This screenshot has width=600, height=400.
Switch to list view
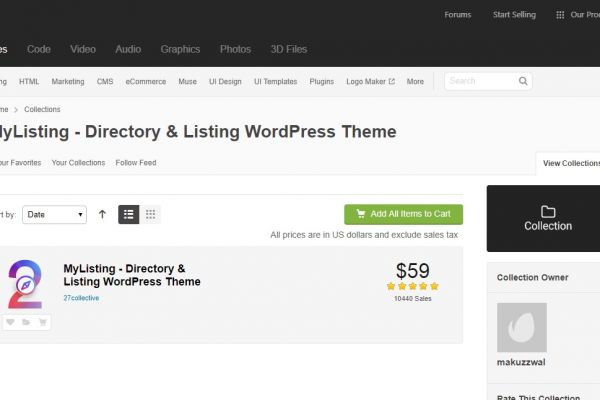tap(129, 214)
